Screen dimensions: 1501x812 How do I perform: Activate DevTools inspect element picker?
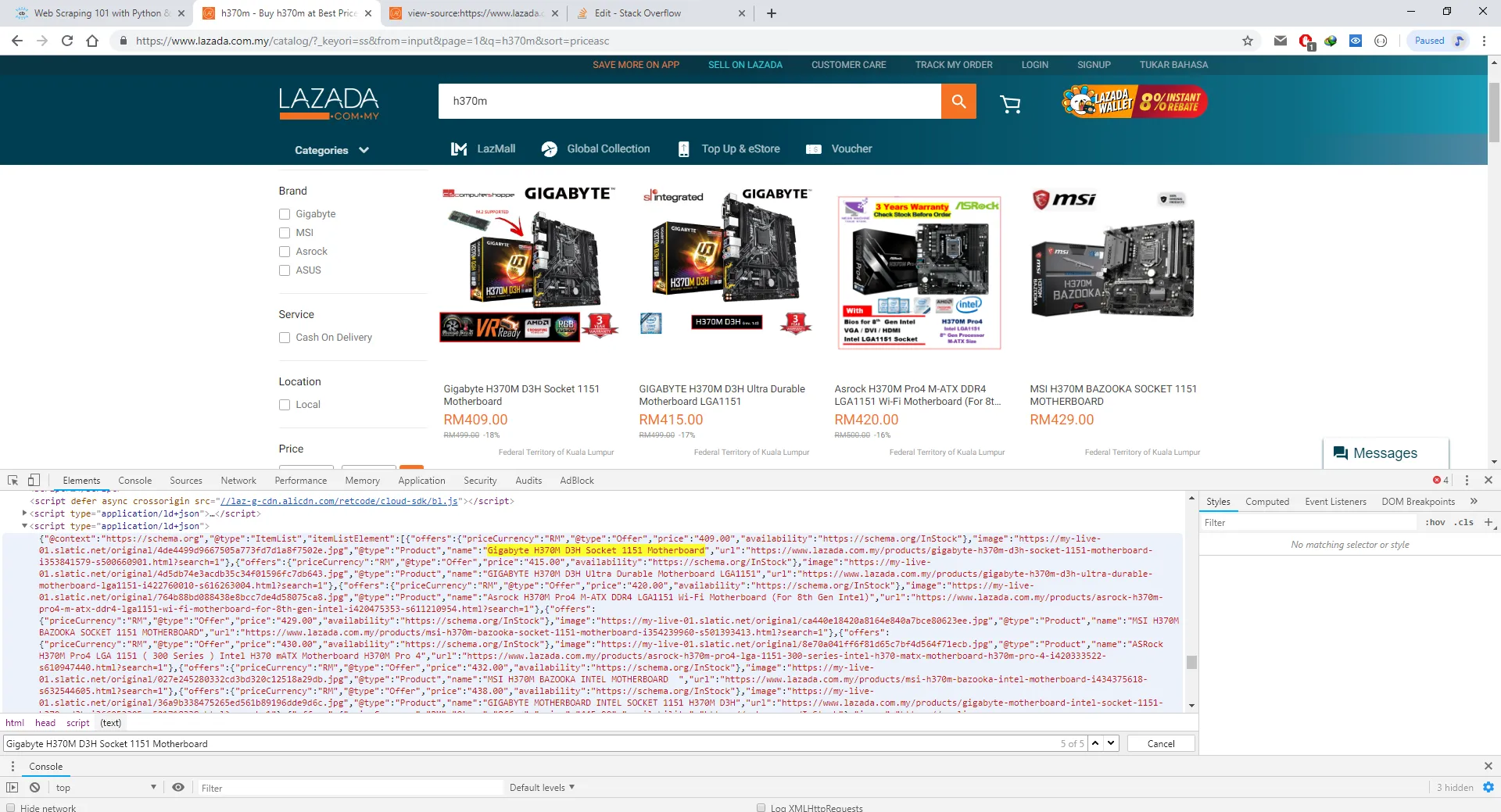point(13,480)
